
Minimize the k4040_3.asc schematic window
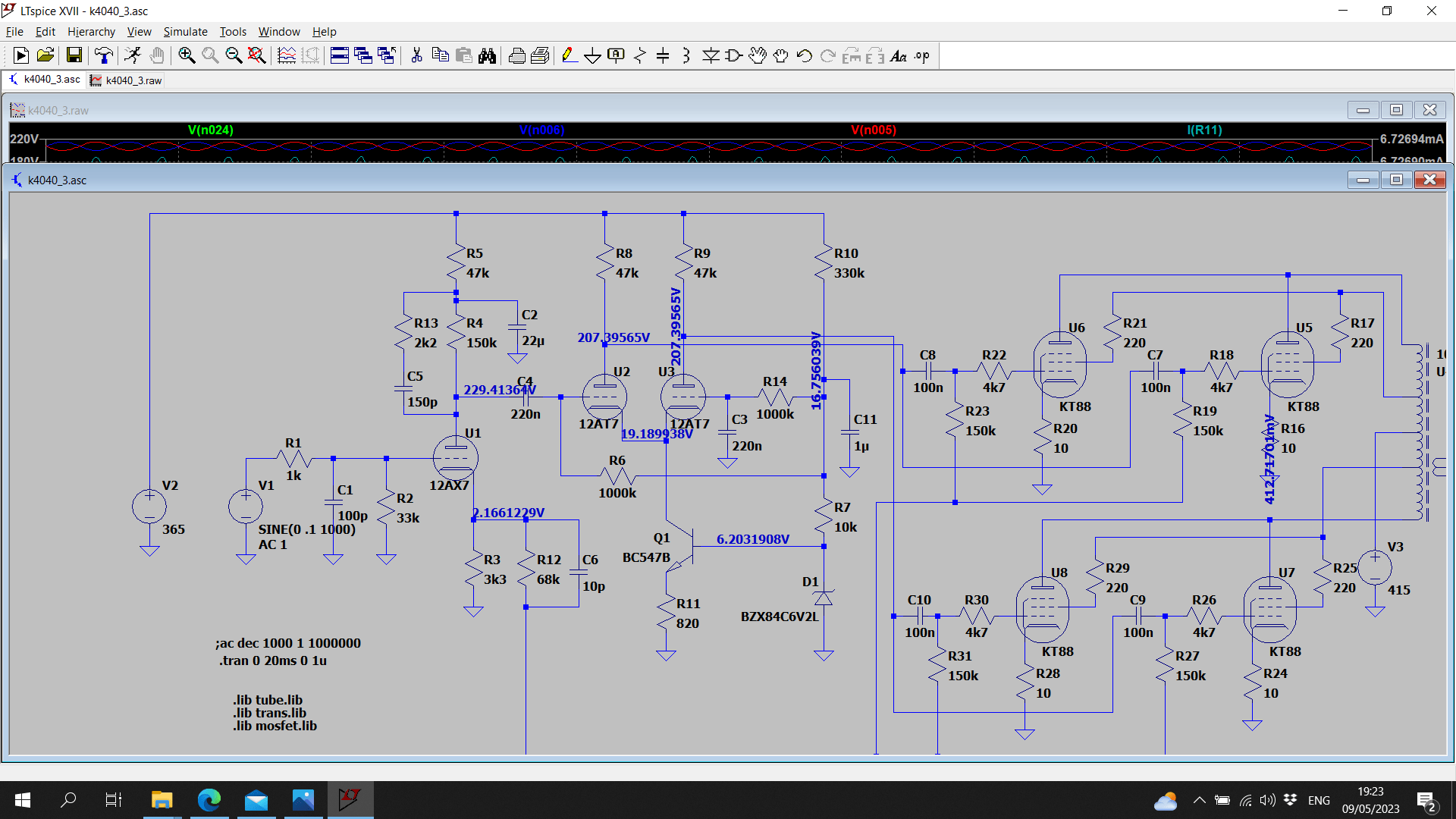1363,180
